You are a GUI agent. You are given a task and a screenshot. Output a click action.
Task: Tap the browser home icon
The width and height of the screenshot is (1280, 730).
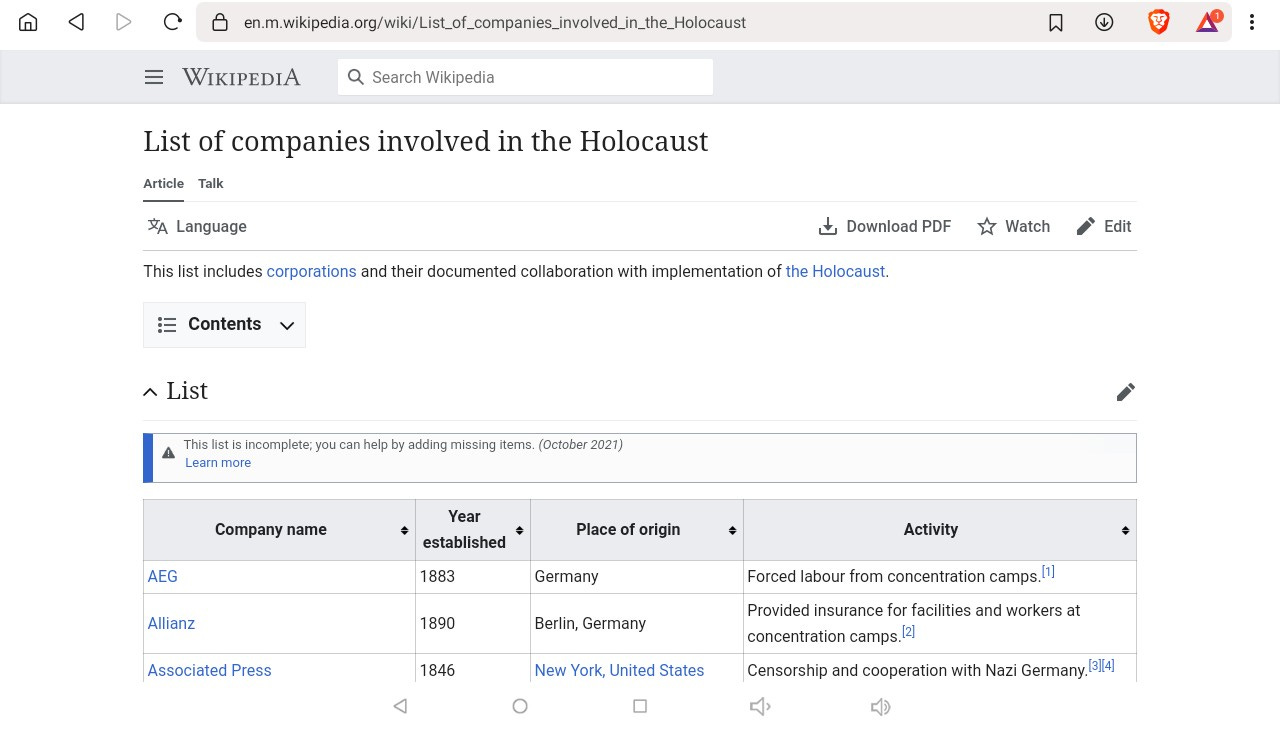click(28, 22)
